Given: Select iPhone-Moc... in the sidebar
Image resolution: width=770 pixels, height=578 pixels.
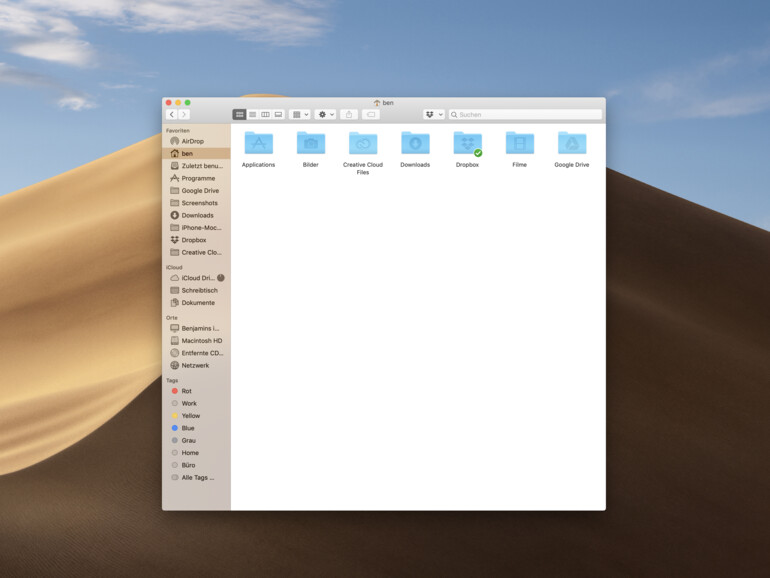Looking at the screenshot, I should (196, 227).
